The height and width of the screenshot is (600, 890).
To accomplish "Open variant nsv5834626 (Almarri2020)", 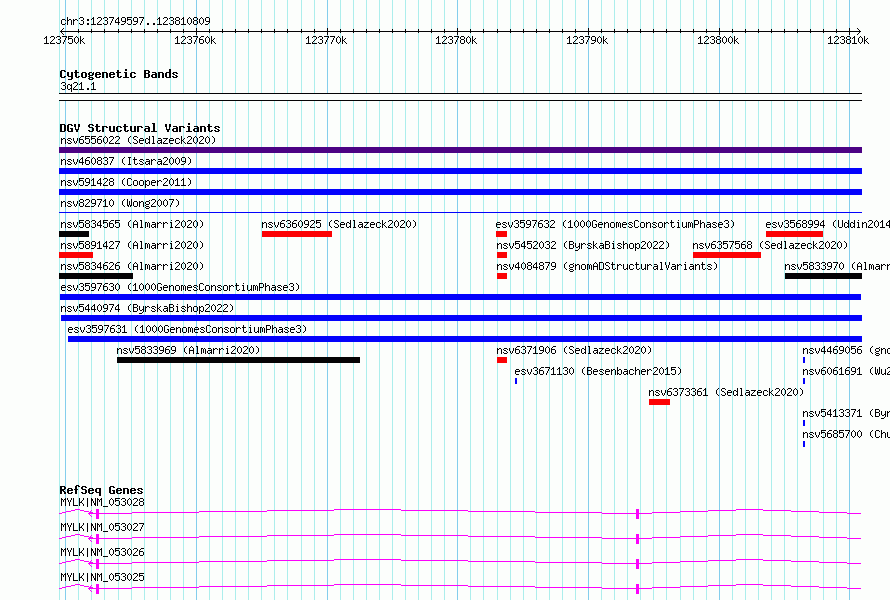I will click(132, 266).
